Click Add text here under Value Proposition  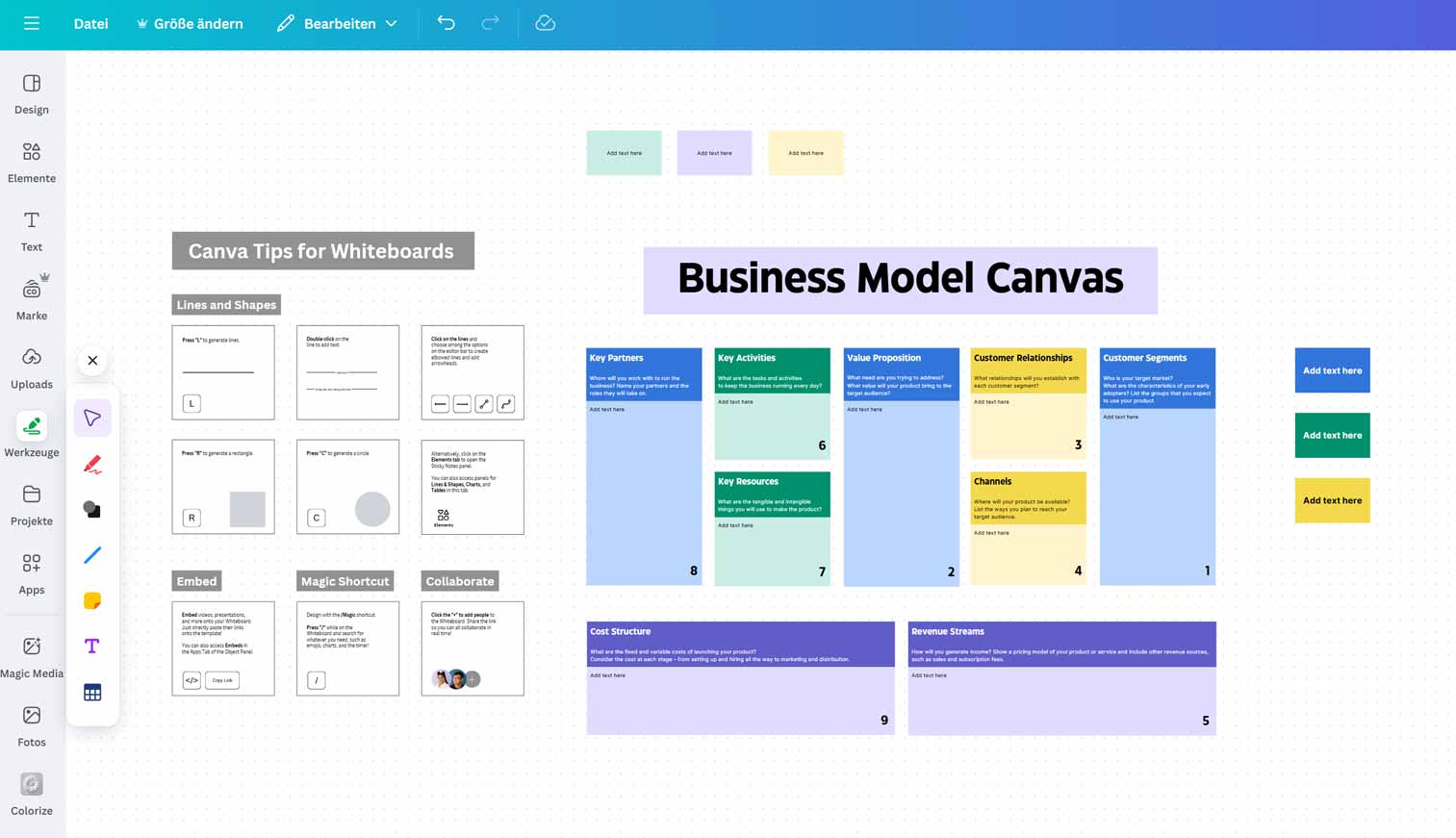[x=864, y=409]
